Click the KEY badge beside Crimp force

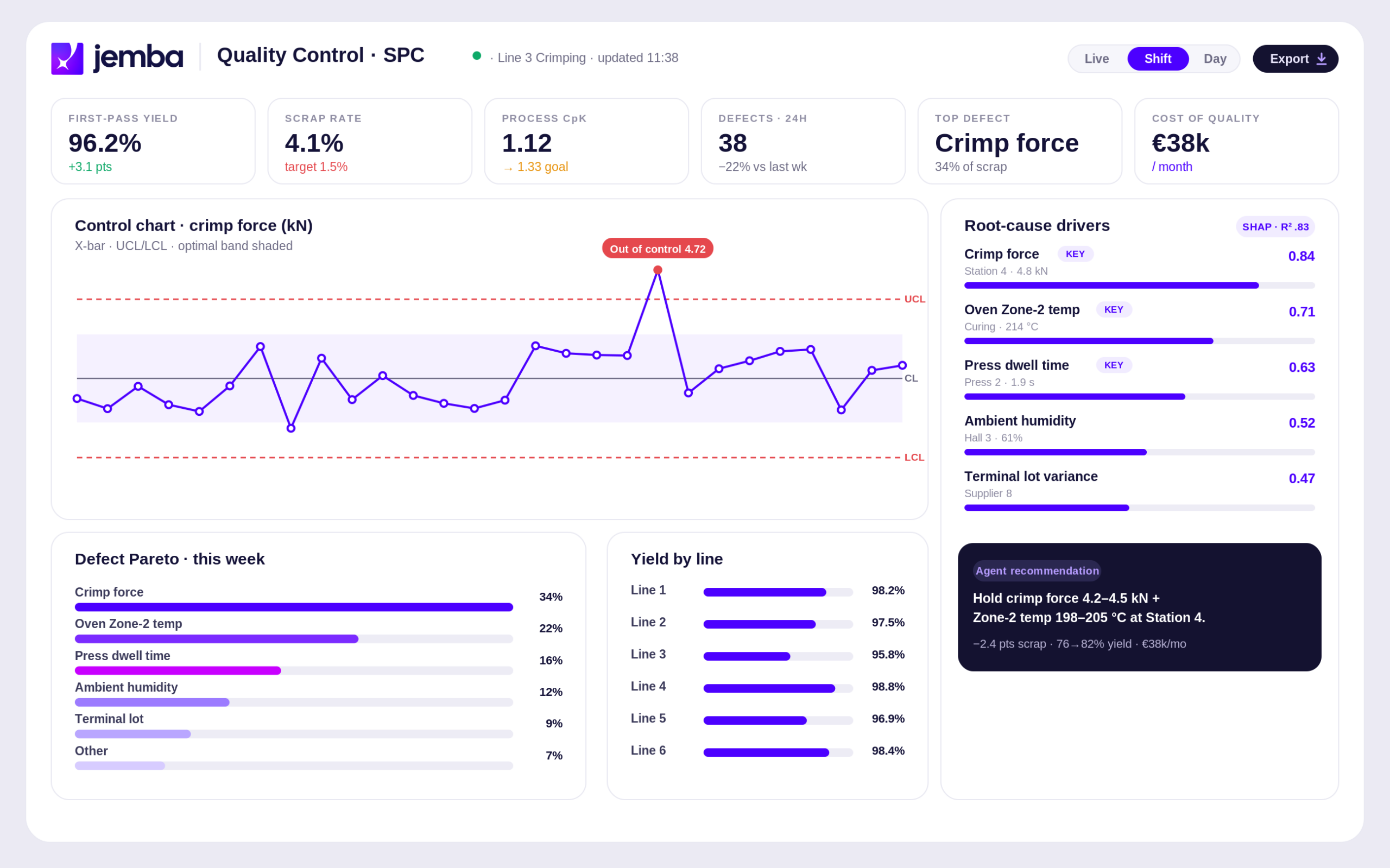coord(1075,254)
